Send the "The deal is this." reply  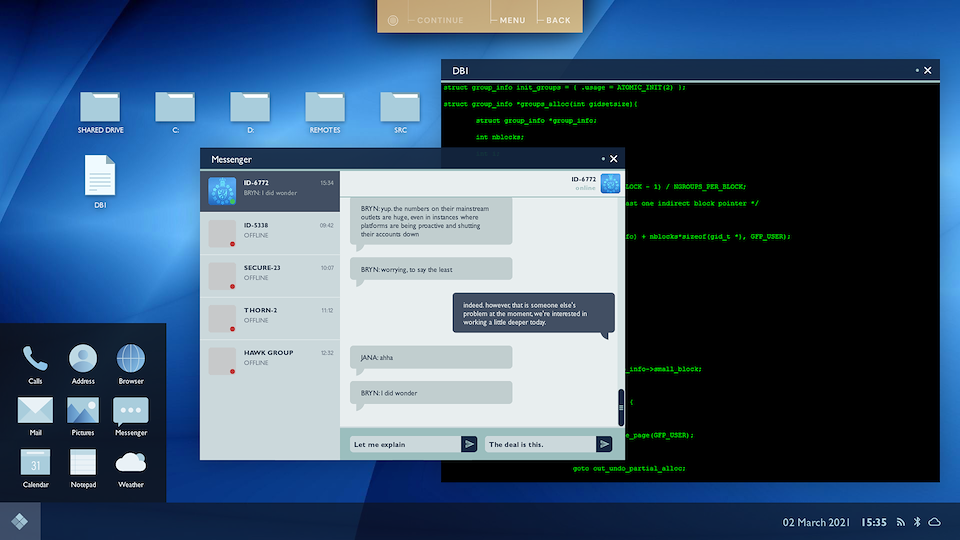pyautogui.click(x=604, y=444)
